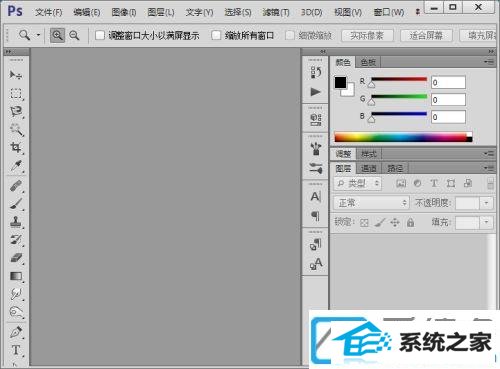Select the Eraser tool
Image resolution: width=500 pixels, height=369 pixels.
click(x=16, y=258)
